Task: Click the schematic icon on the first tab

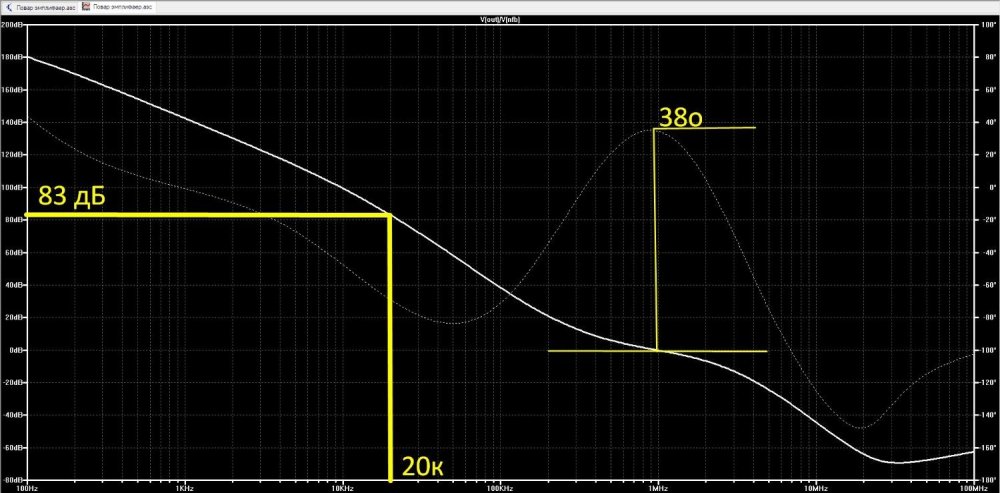Action: 8,6
